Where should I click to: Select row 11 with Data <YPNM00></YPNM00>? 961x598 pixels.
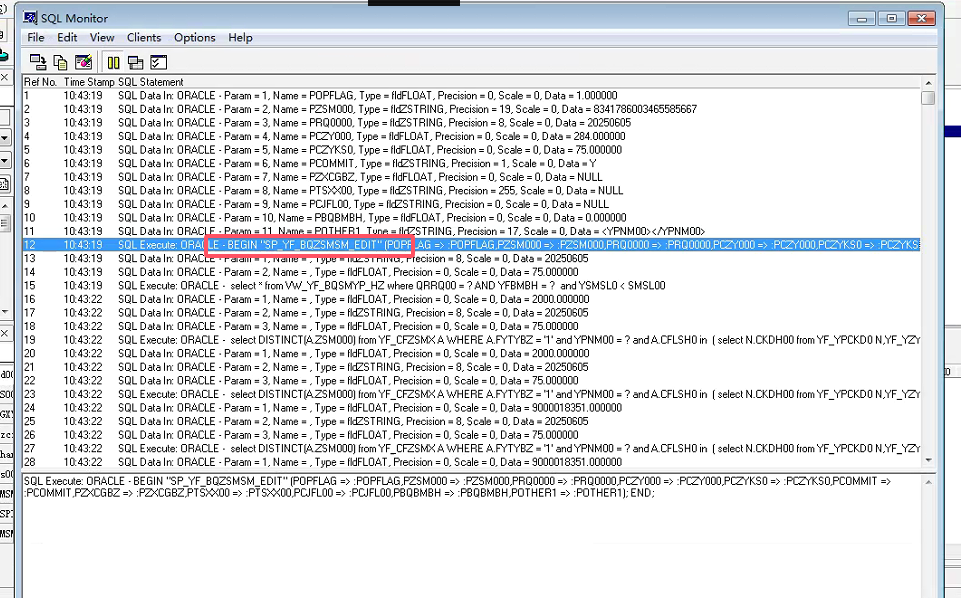point(471,231)
